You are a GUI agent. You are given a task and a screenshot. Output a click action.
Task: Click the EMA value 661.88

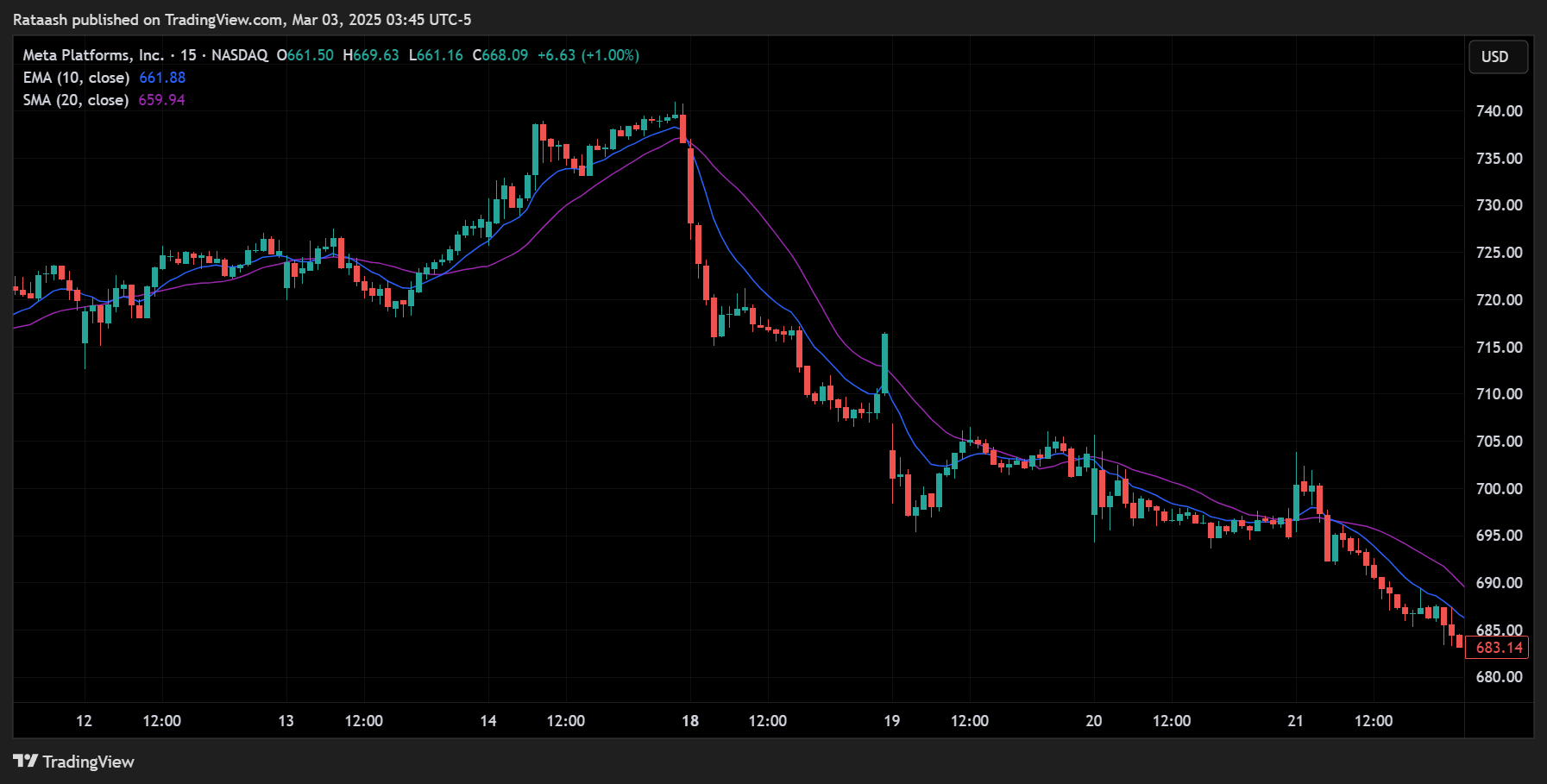pyautogui.click(x=162, y=78)
